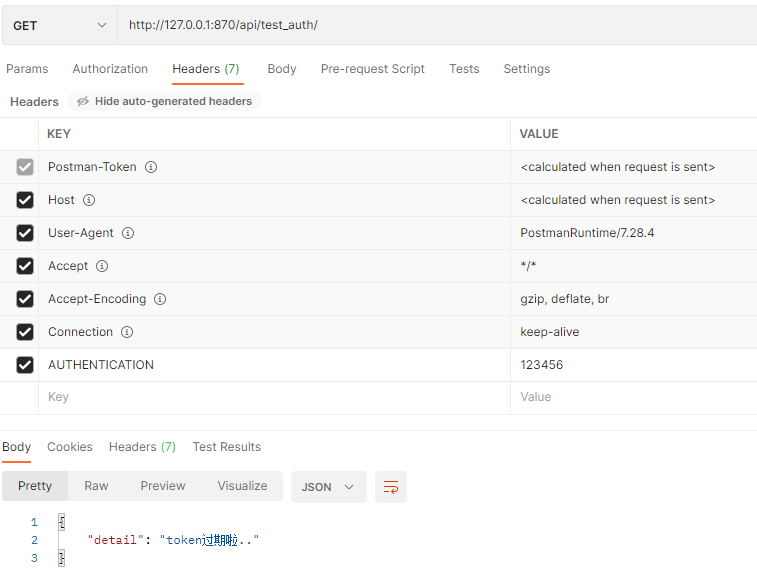Switch to the Authorization tab
The height and width of the screenshot is (584, 757).
(x=110, y=69)
